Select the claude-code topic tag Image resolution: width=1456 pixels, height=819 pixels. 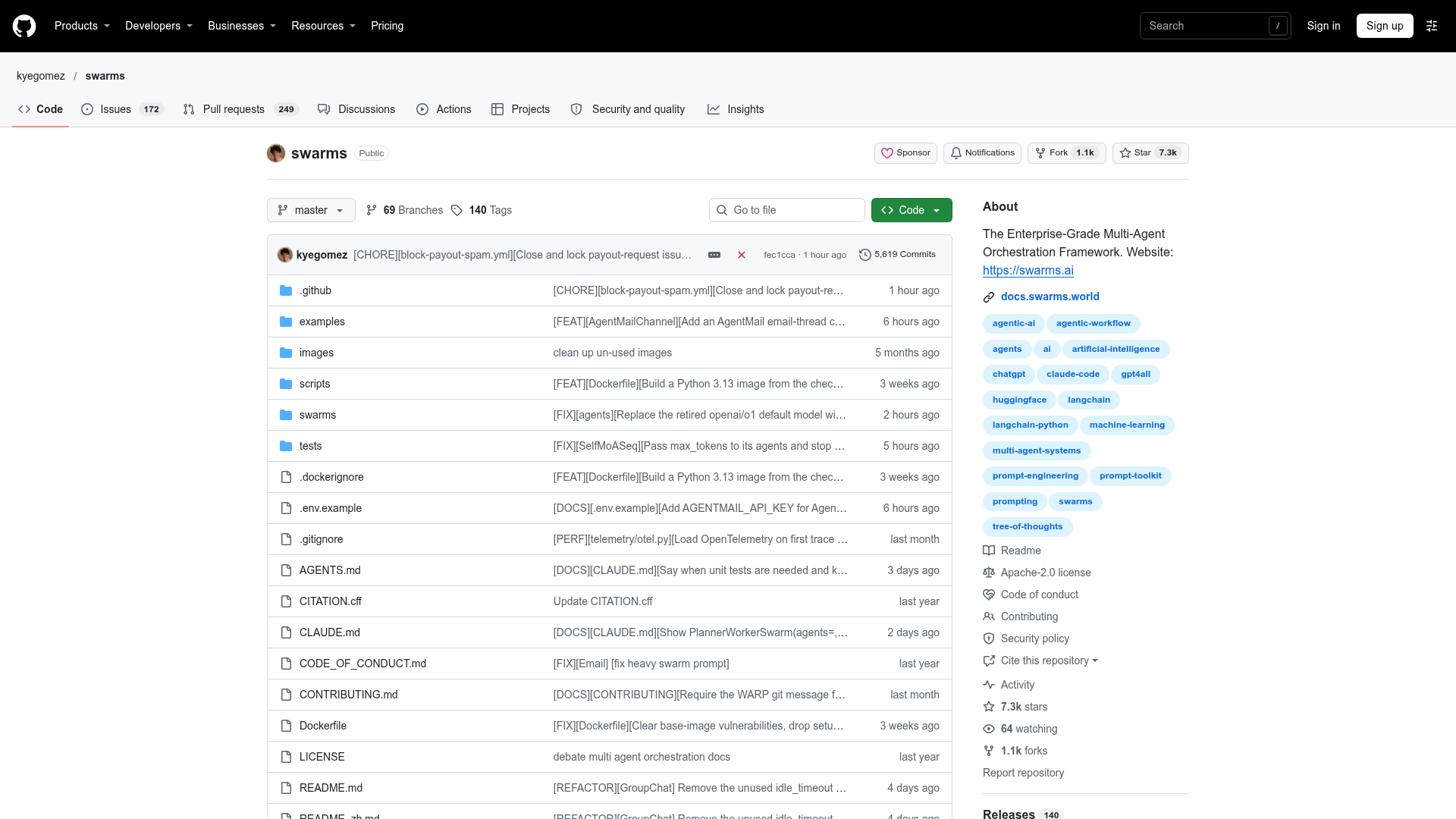point(1072,375)
